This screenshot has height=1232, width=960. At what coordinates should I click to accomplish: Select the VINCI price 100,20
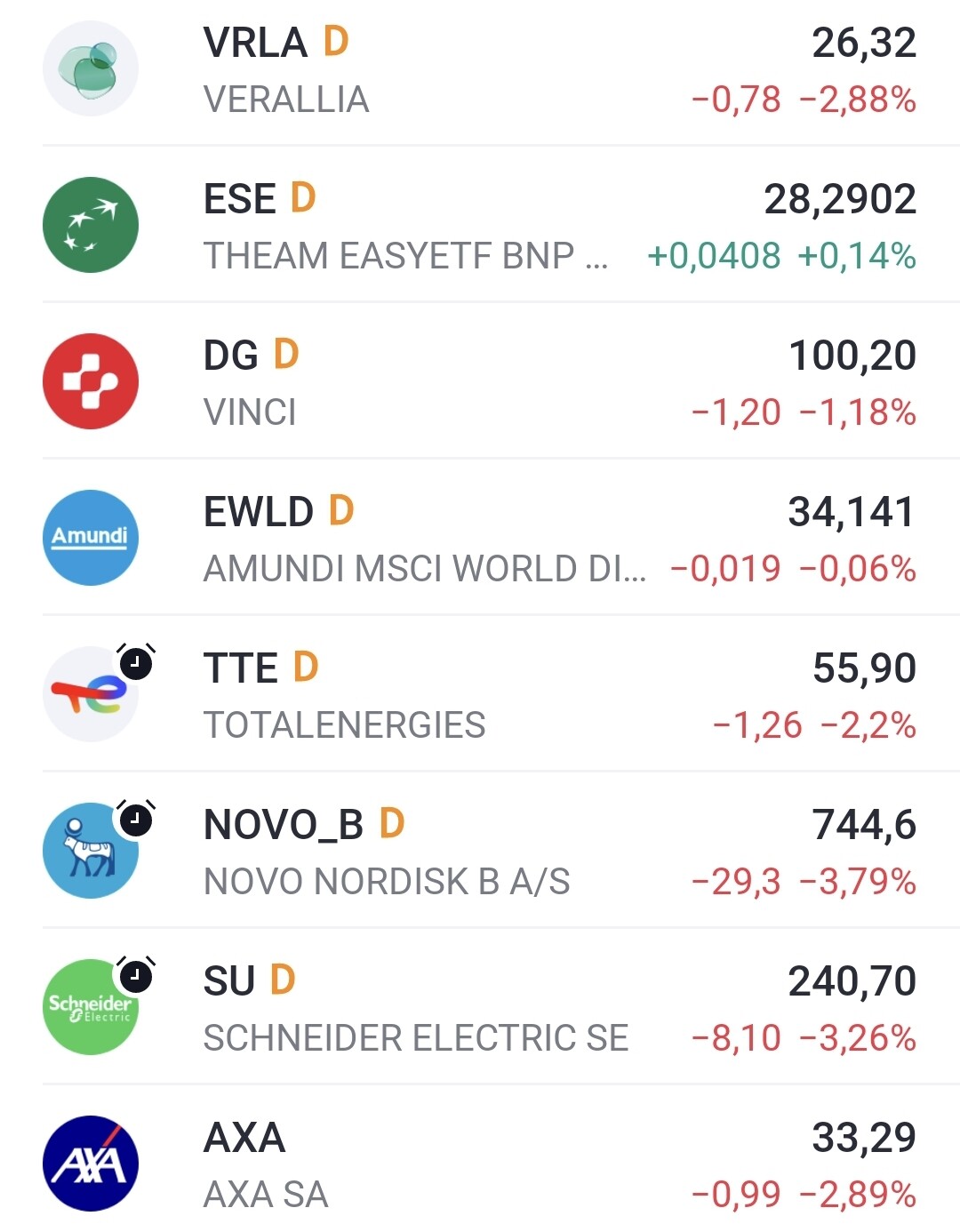coord(852,356)
